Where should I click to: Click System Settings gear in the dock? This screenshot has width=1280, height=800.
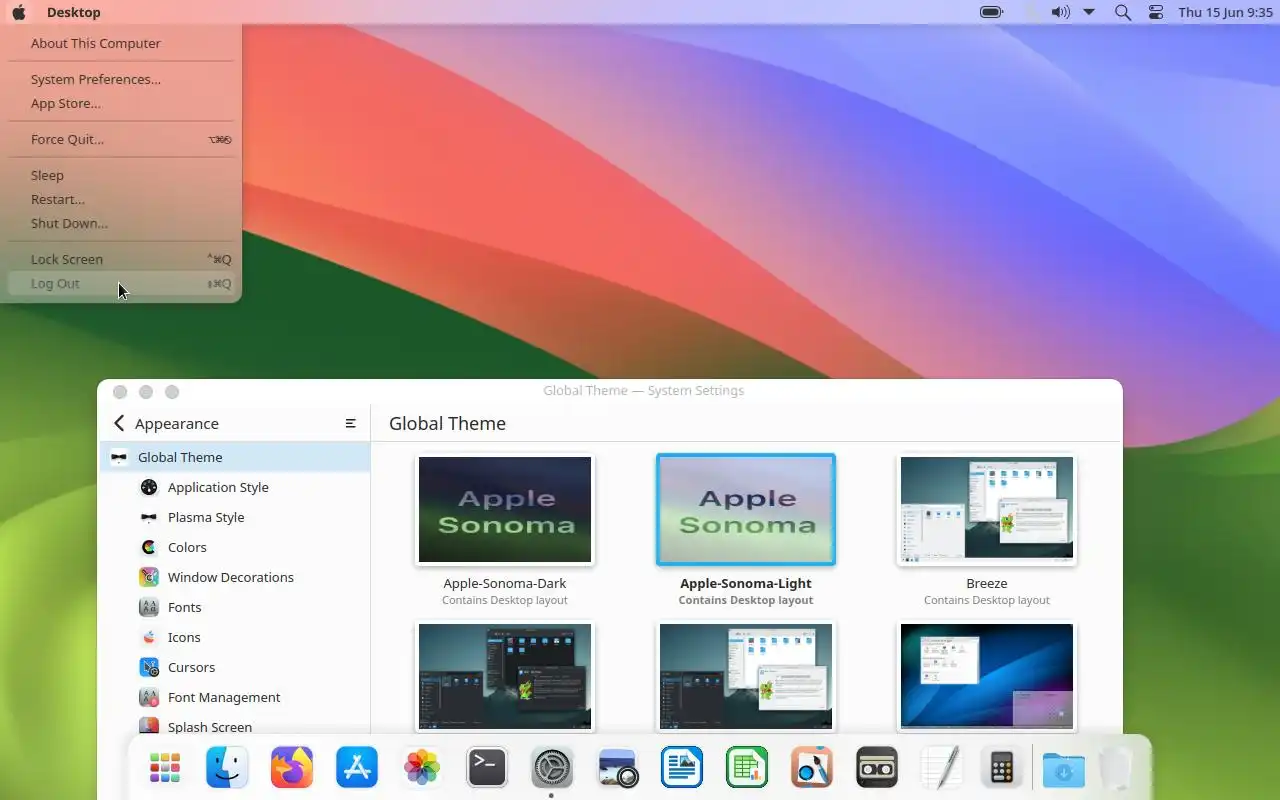tap(552, 768)
